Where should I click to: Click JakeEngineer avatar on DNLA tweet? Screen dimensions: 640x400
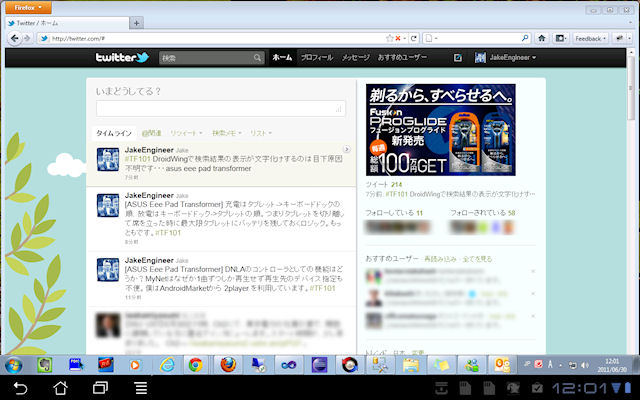pos(108,270)
